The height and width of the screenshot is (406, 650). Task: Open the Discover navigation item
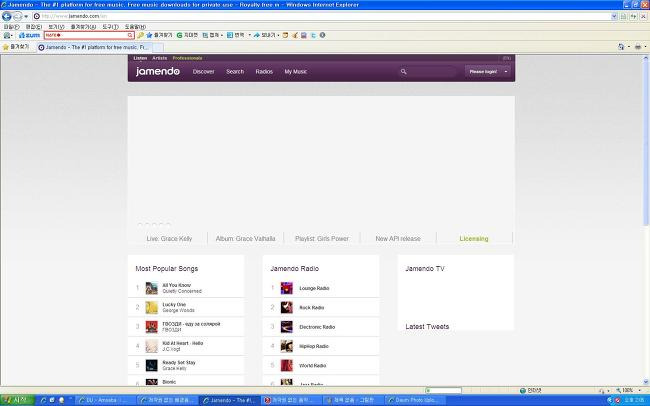coord(204,71)
